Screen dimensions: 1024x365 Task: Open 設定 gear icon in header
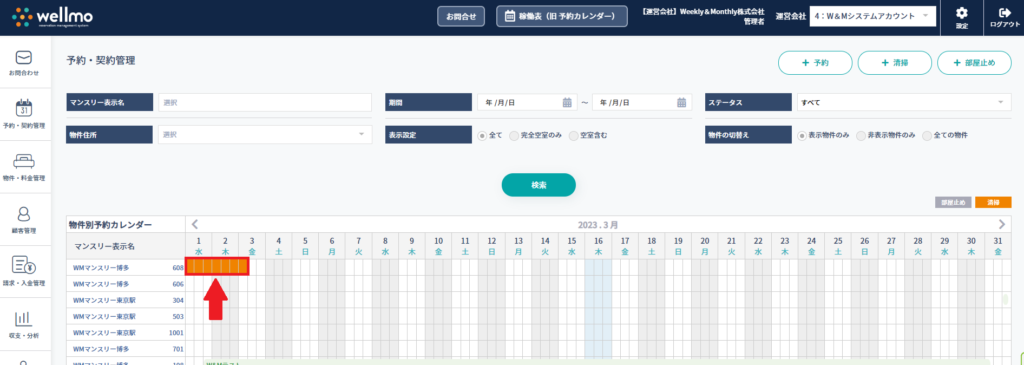(962, 13)
